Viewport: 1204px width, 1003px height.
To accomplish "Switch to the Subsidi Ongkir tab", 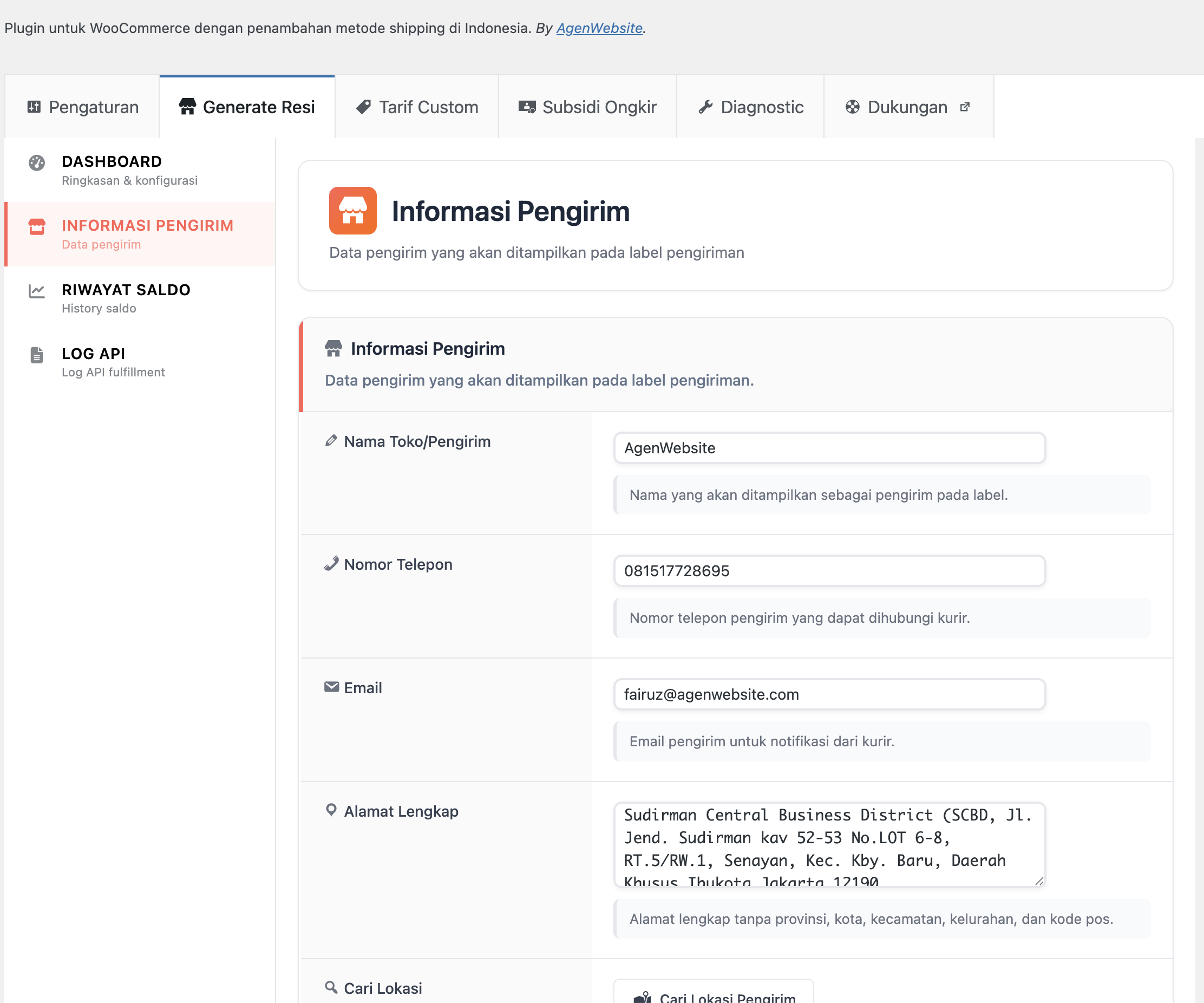I will (588, 107).
